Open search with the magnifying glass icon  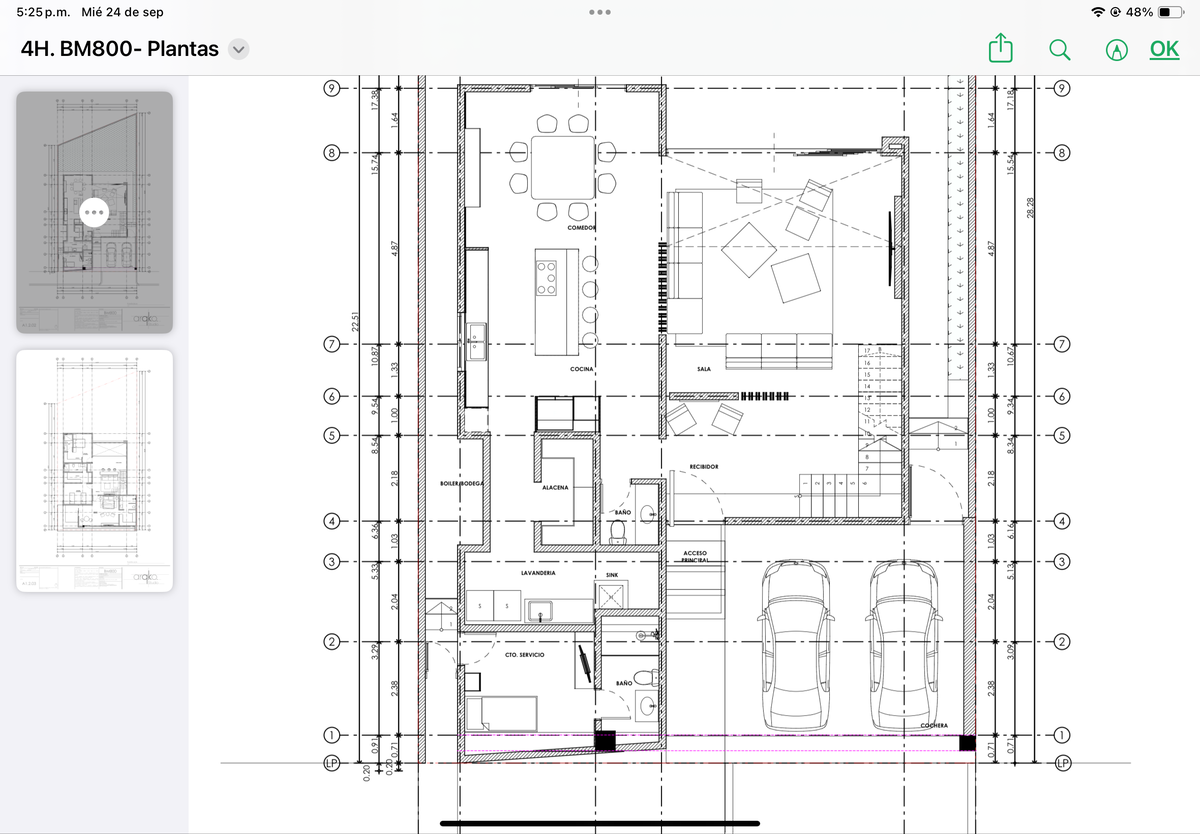(1059, 50)
